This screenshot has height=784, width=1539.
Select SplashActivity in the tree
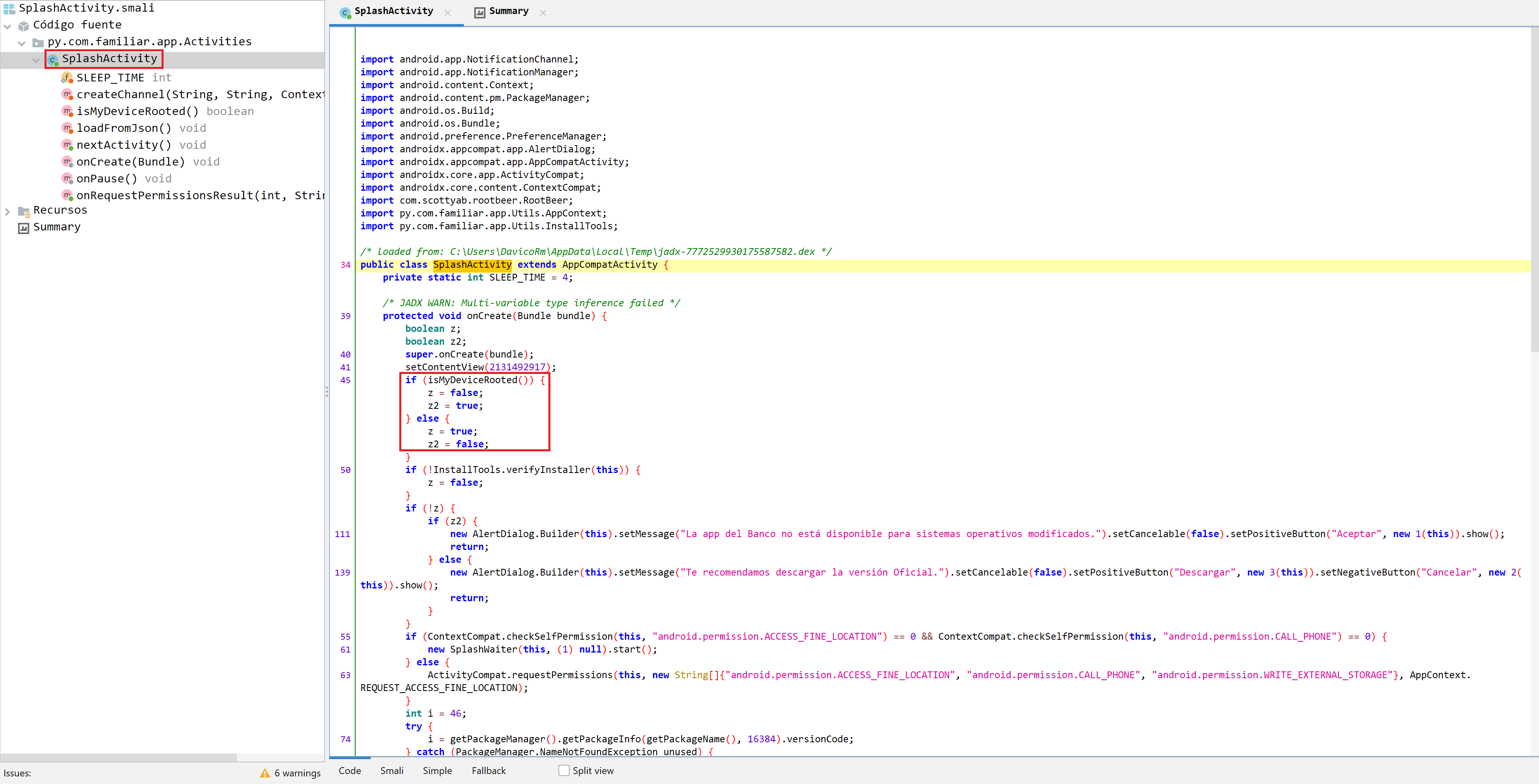109,59
